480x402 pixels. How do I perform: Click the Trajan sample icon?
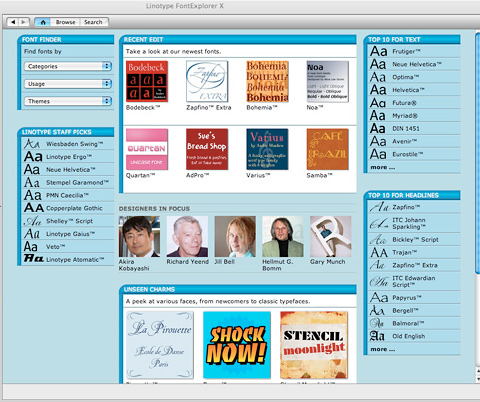tap(379, 252)
